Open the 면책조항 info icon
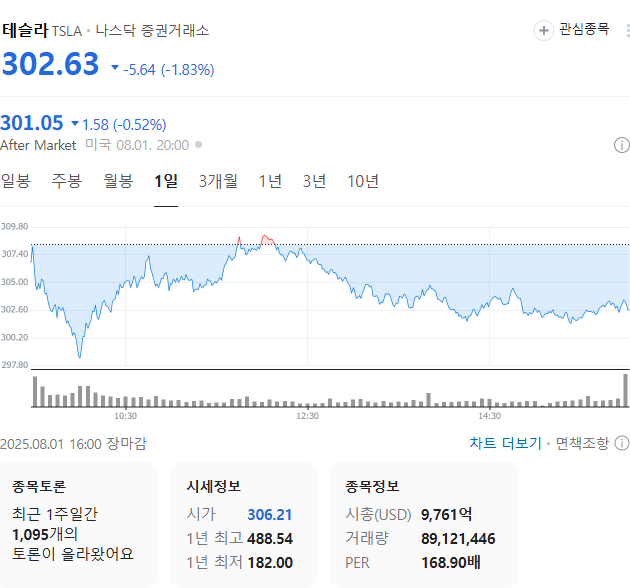 pos(622,443)
